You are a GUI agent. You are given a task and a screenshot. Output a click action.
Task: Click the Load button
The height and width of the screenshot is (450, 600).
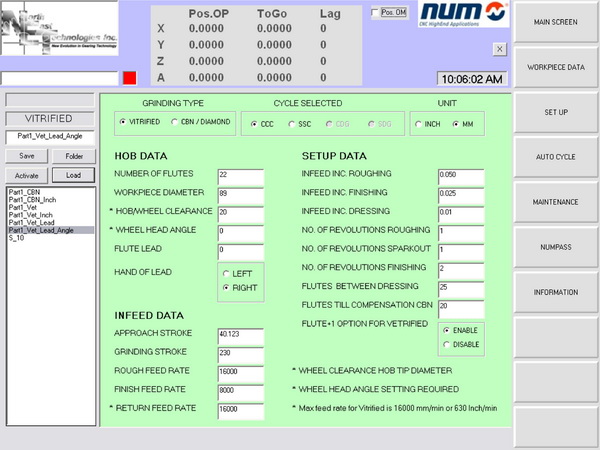point(73,174)
